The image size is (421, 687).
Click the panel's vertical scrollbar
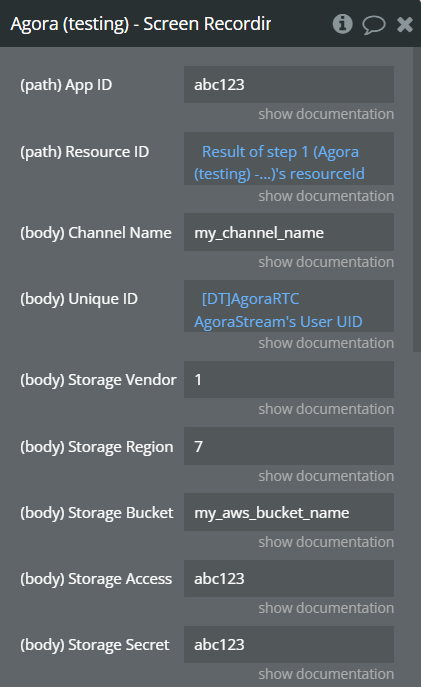(417, 199)
